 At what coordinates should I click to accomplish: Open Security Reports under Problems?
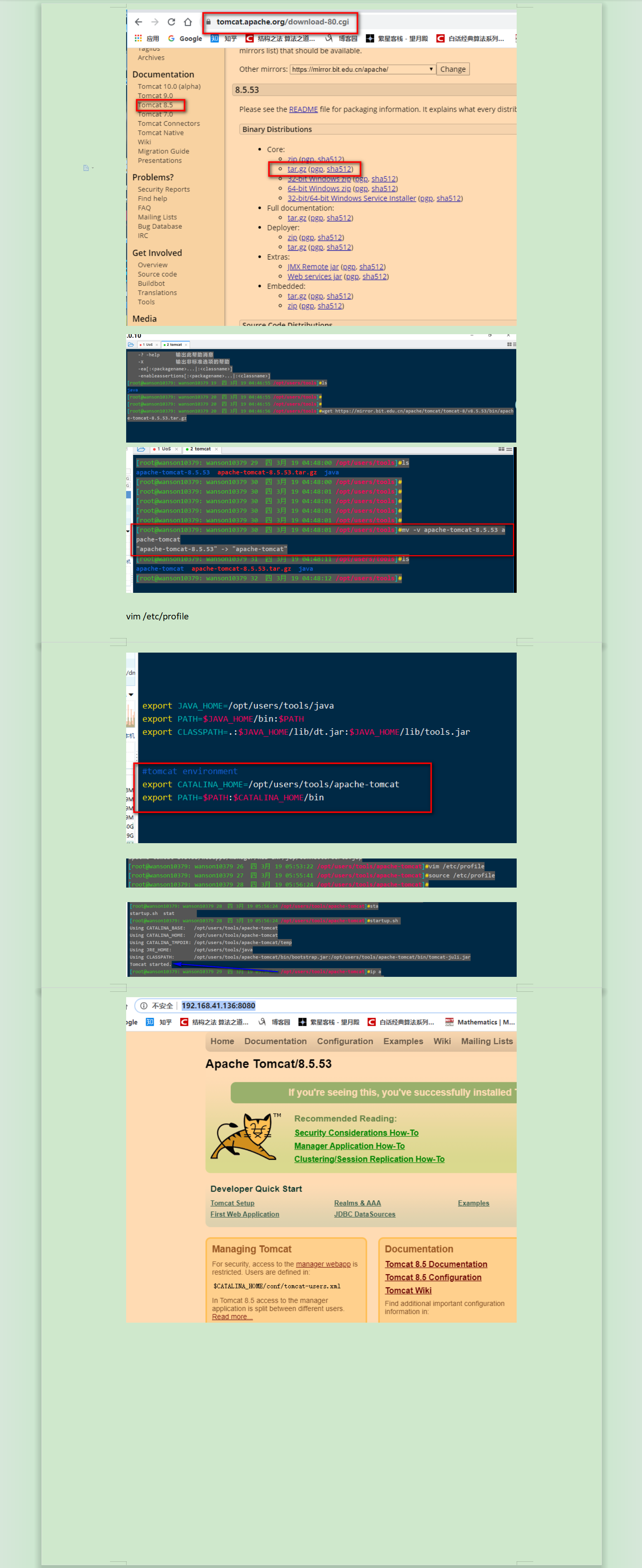(164, 189)
